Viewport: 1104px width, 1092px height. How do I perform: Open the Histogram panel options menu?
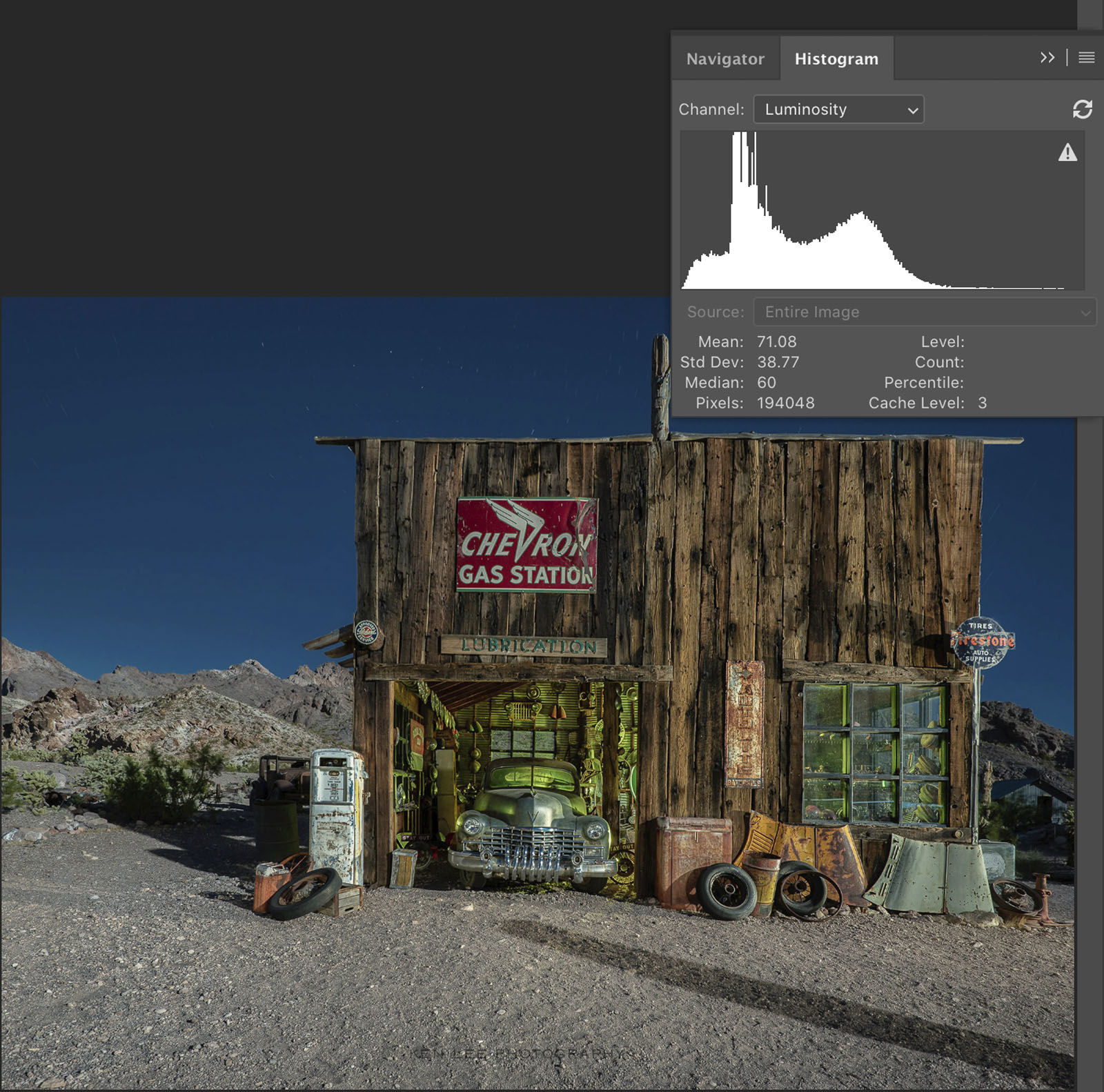coord(1086,58)
